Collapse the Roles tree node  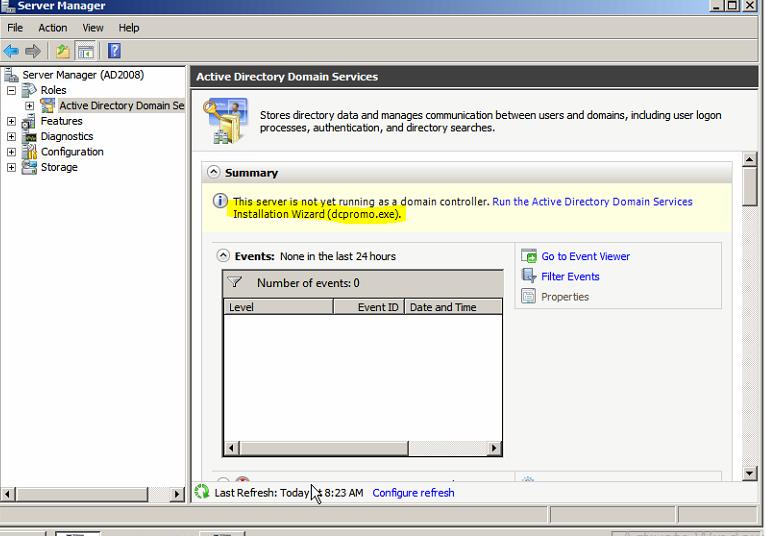11,90
